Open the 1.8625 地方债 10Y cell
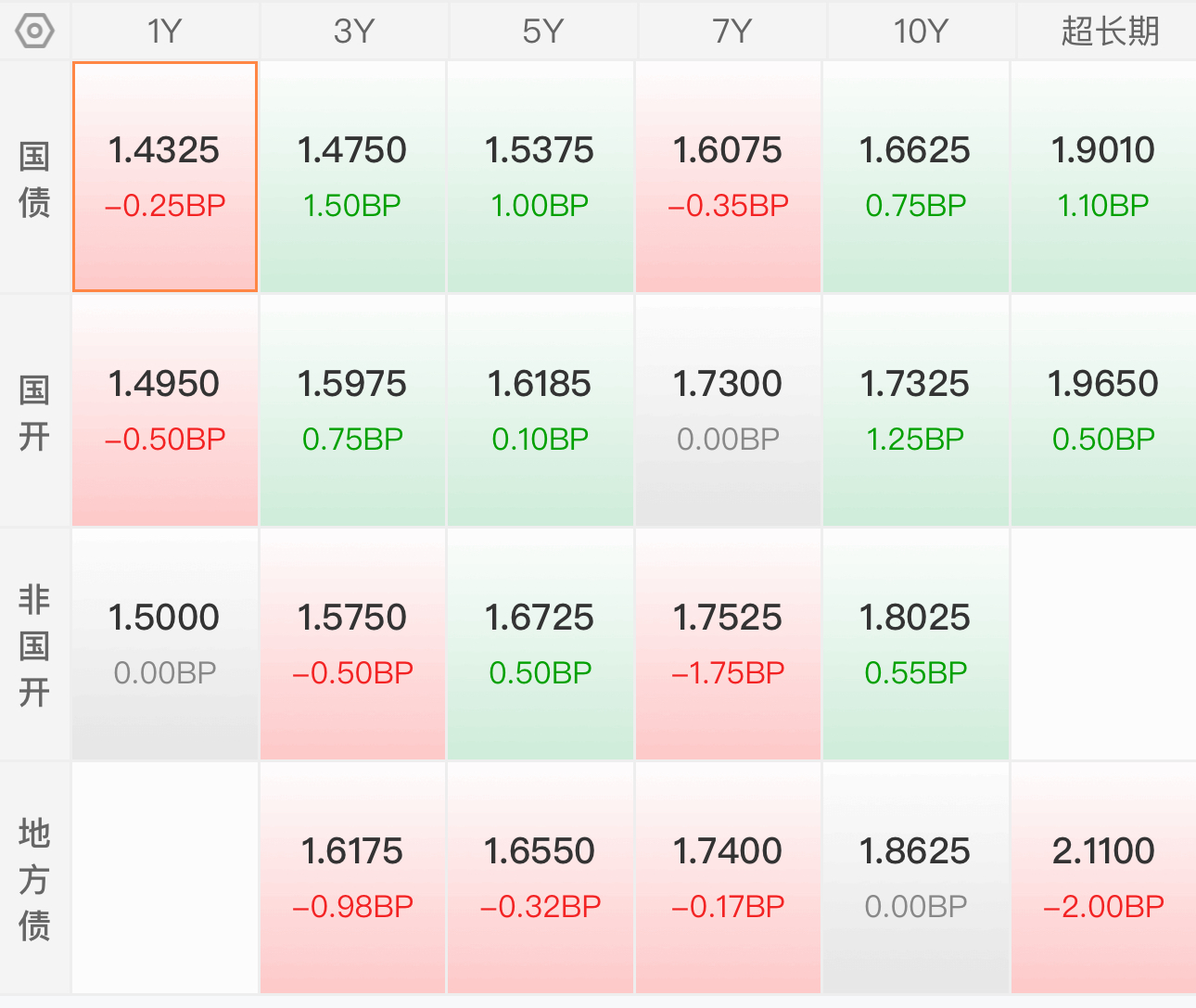 (916, 878)
